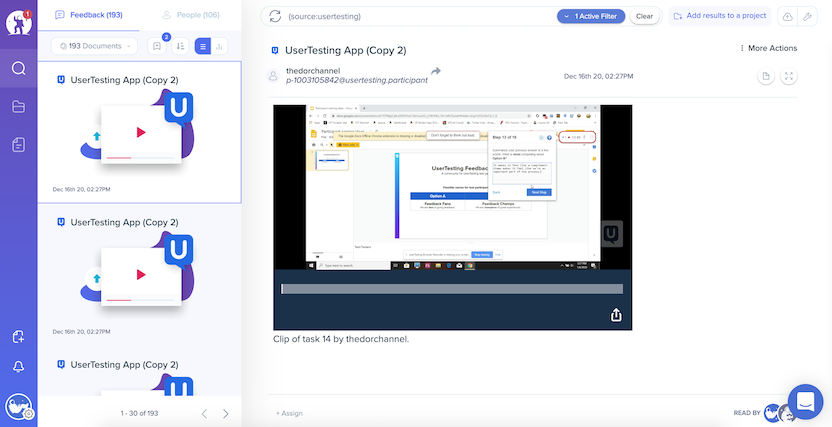Open the app logo home icon

tap(19, 23)
